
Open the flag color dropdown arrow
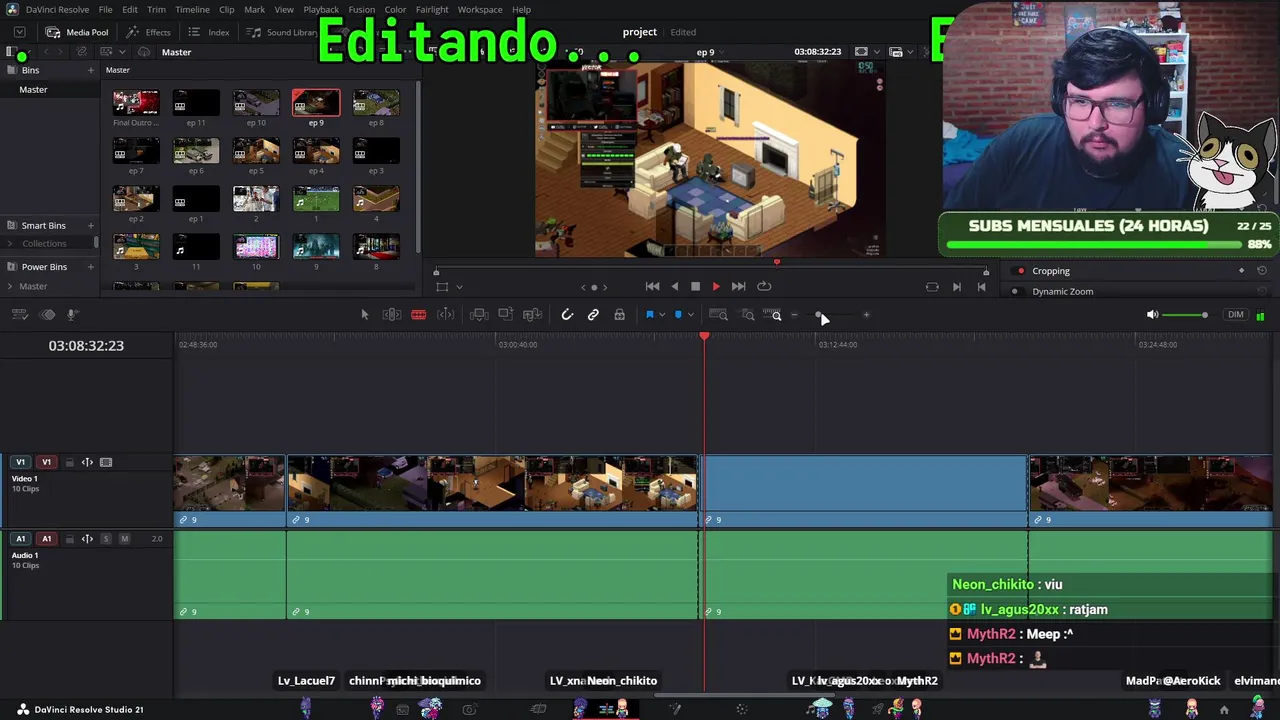661,316
